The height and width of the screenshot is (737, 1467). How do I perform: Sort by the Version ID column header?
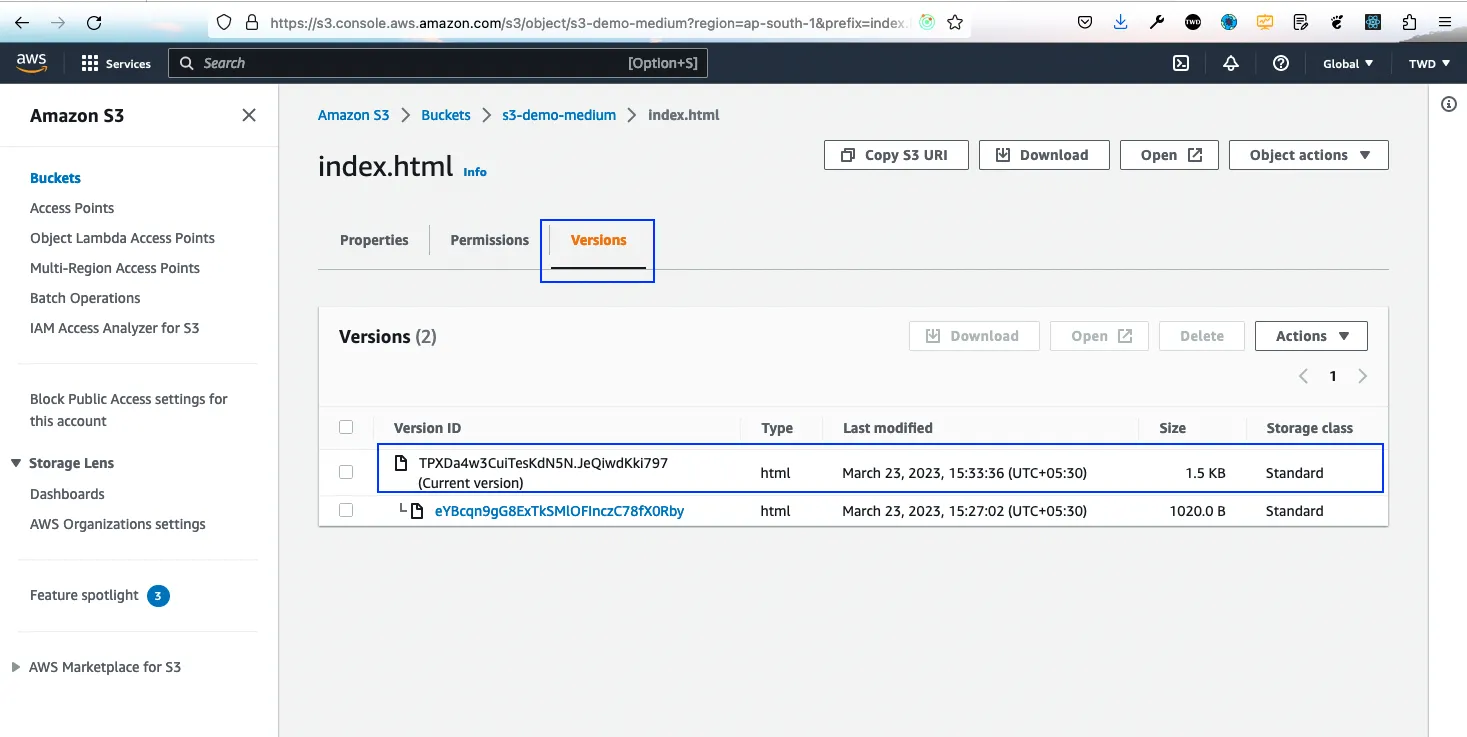427,428
